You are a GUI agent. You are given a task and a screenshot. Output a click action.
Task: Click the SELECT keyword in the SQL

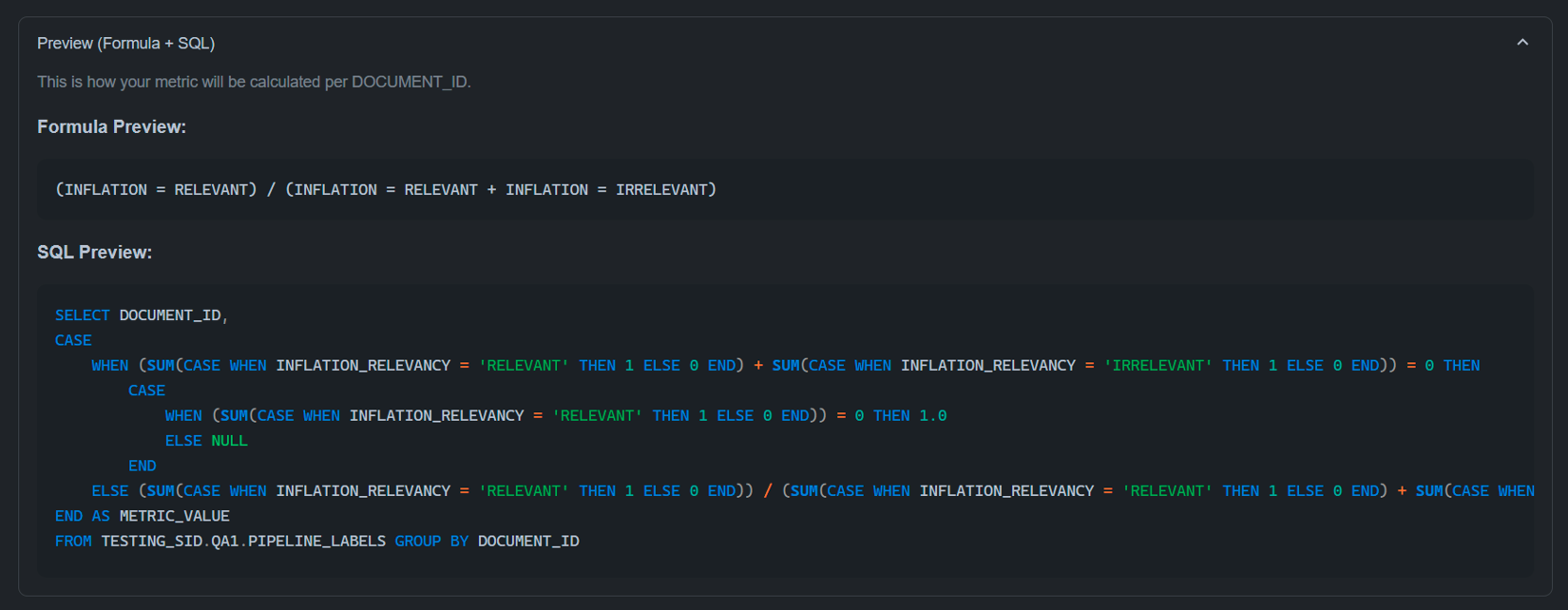(x=82, y=315)
